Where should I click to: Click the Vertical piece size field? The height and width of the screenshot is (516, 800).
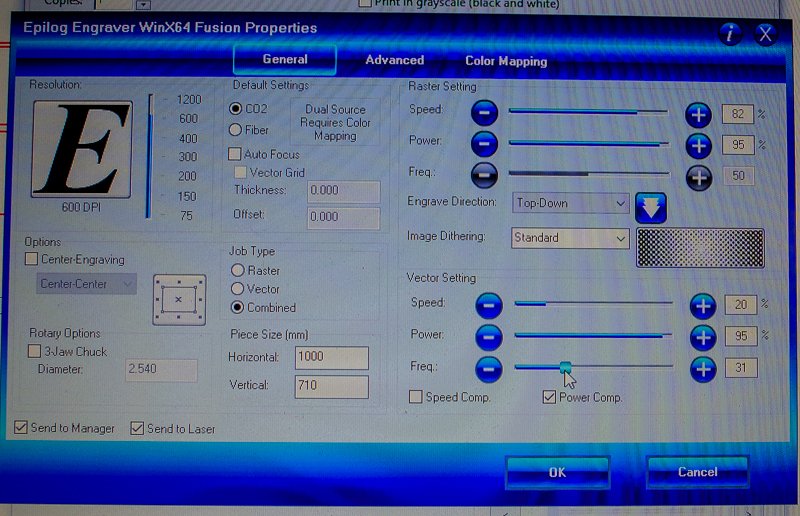coord(332,386)
